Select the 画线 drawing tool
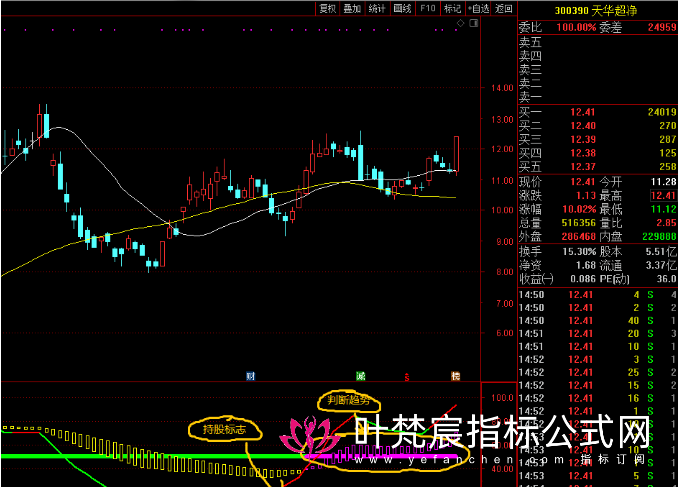679x487 pixels. [402, 8]
